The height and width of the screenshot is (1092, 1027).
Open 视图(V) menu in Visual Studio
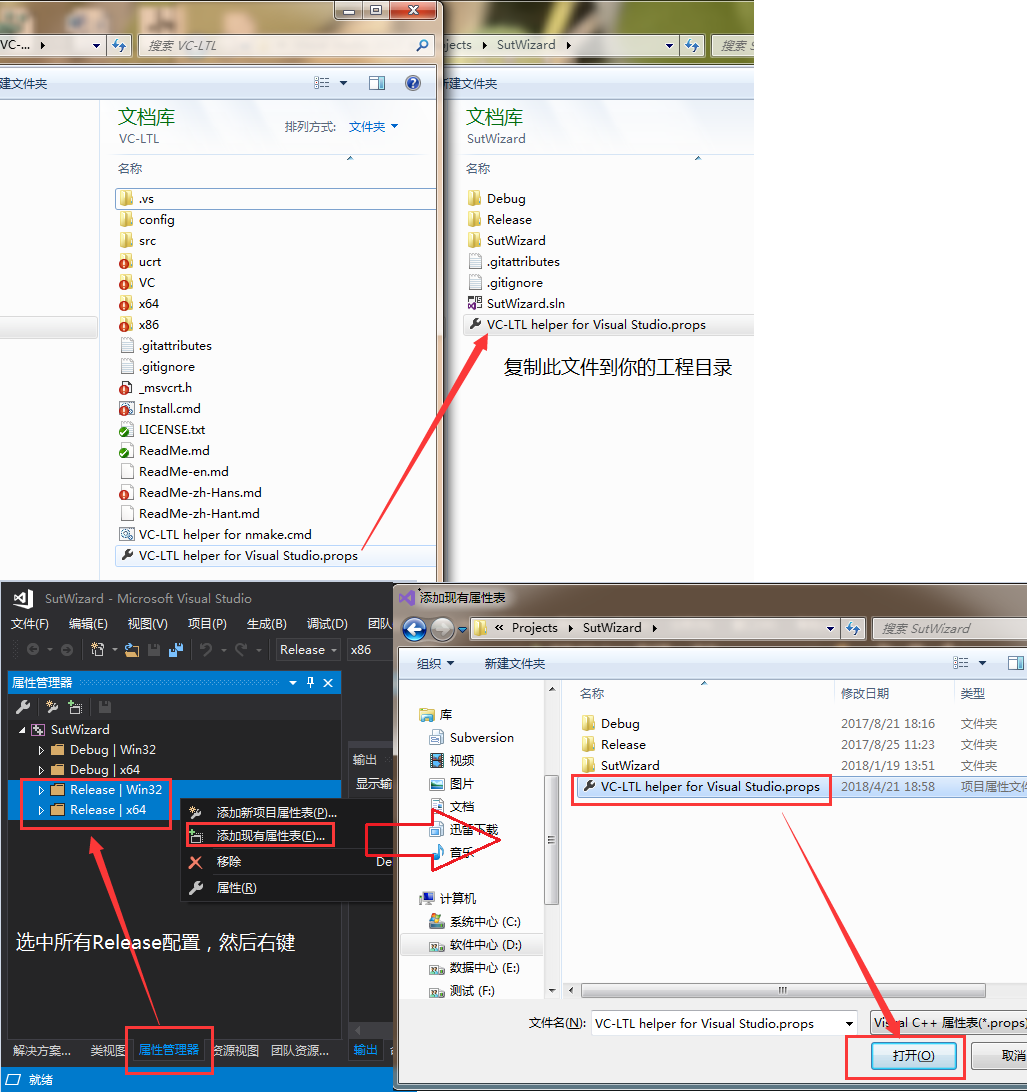click(x=147, y=624)
